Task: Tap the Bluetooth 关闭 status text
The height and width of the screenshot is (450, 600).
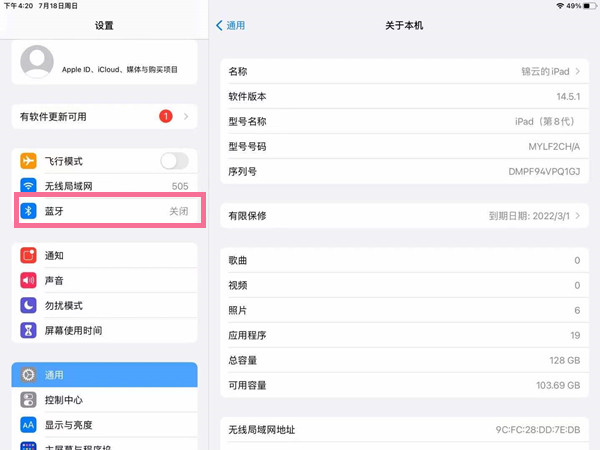Action: pyautogui.click(x=179, y=211)
